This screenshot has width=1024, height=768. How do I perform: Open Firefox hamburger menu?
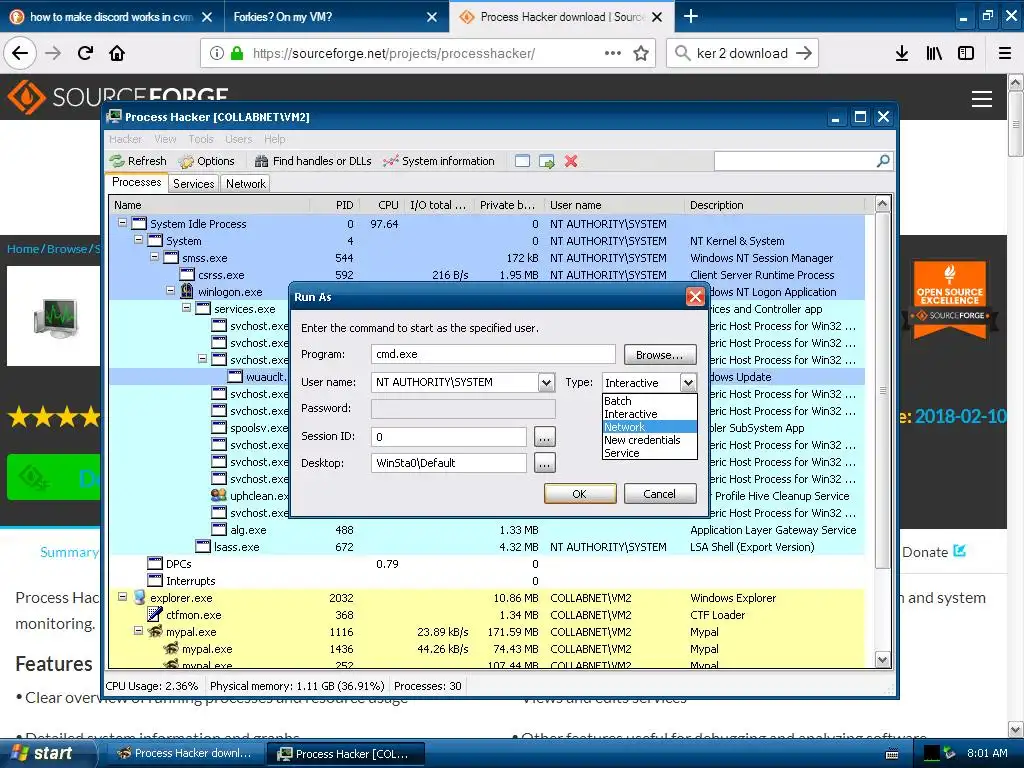[x=1005, y=54]
